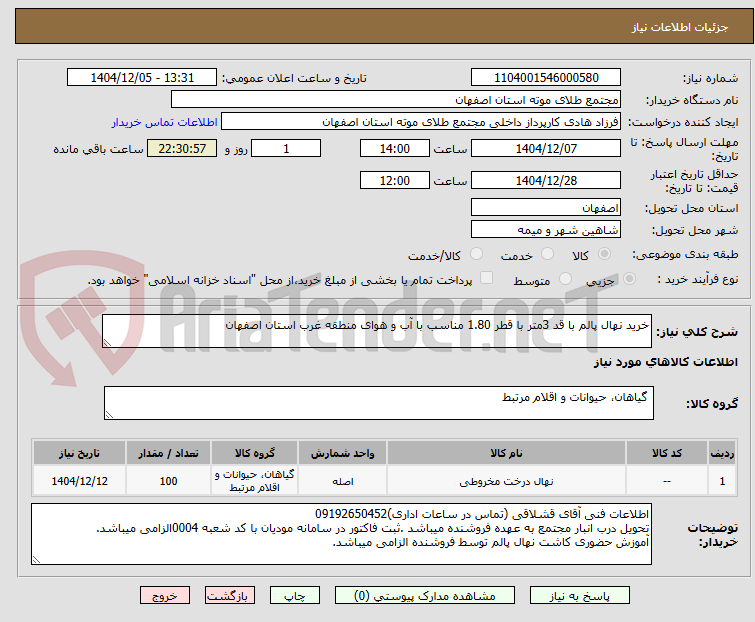
Task: Open اطلاعات تماس خریدار link
Action: tap(165, 122)
